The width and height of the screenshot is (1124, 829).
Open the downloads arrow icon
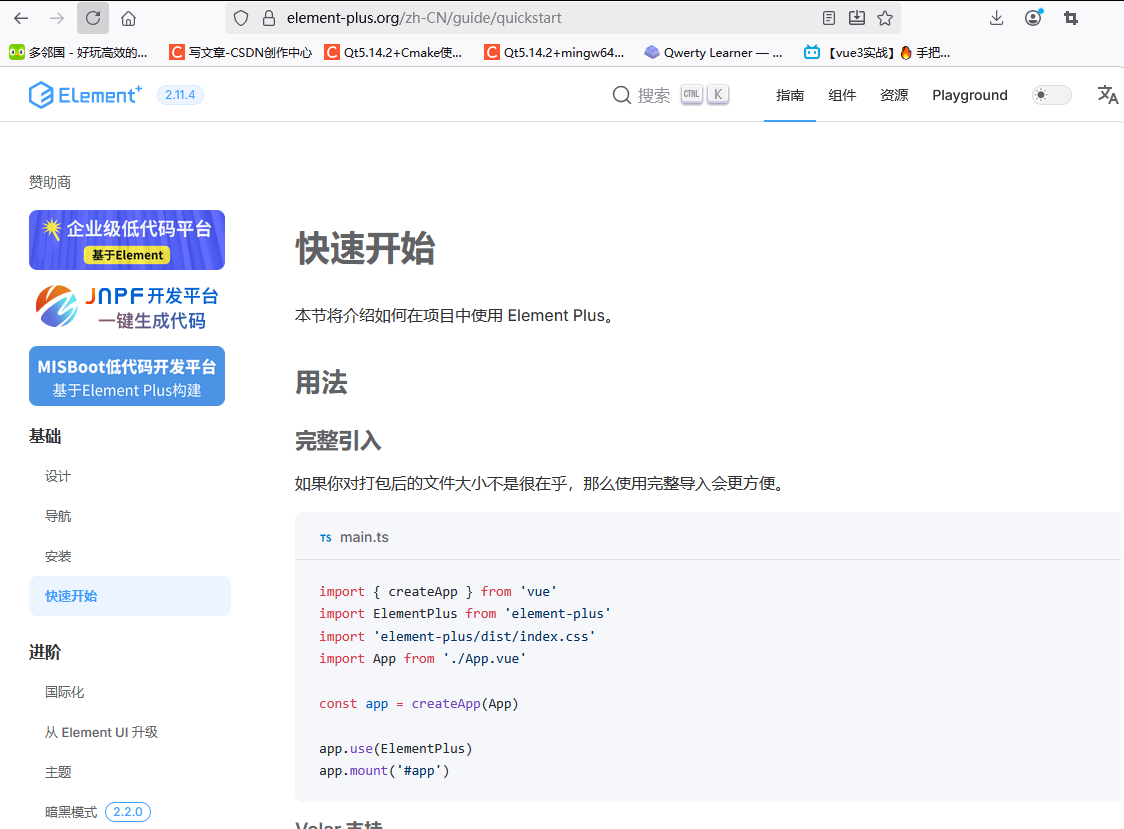click(x=996, y=18)
